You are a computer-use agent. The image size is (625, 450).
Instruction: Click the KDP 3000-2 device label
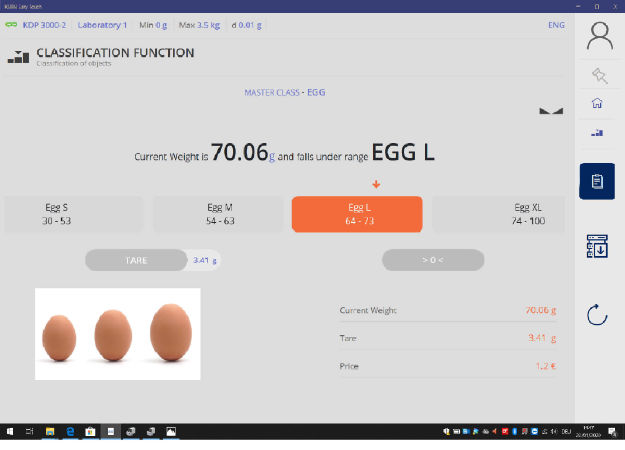coord(46,25)
